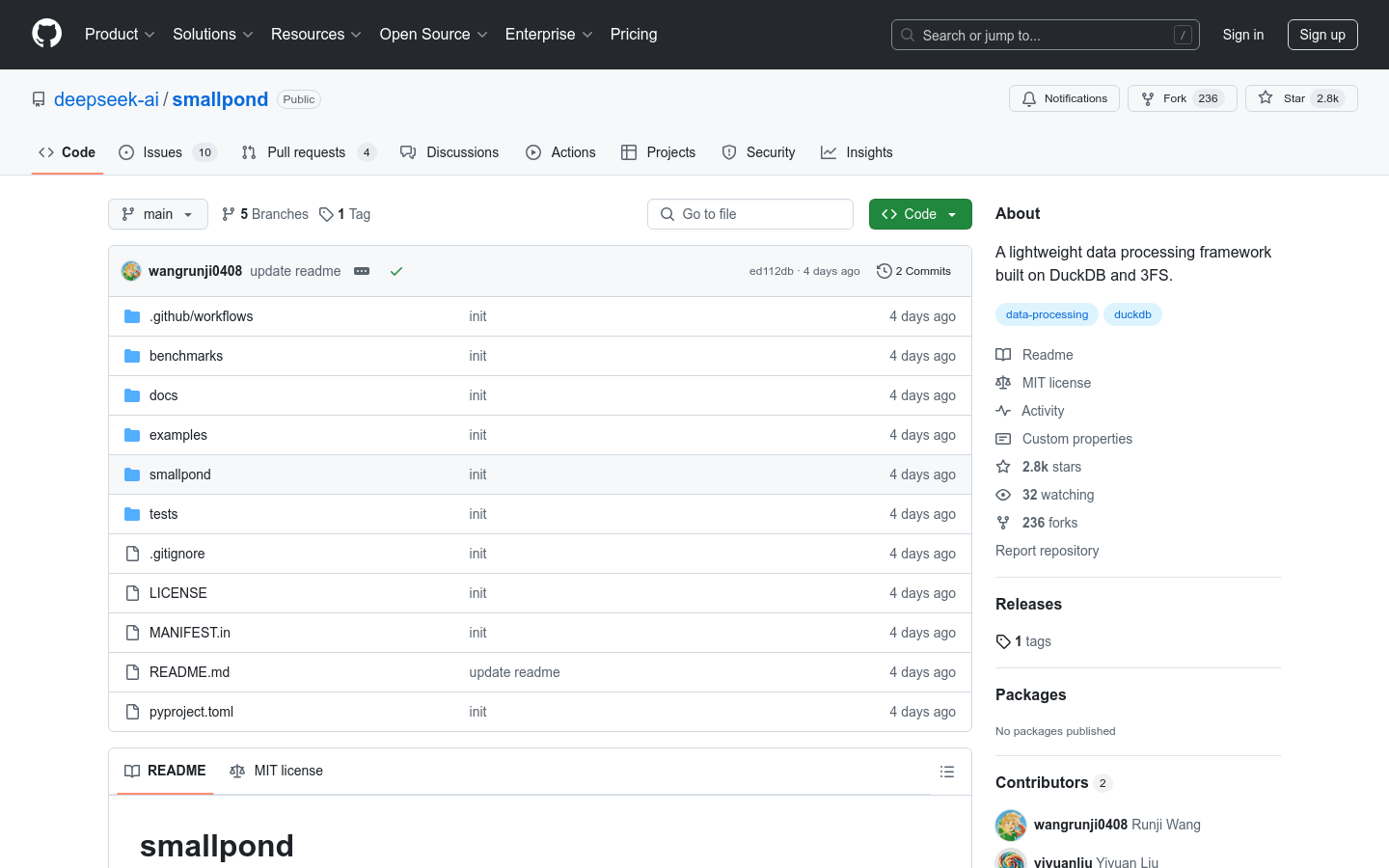
Task: Open the Contributors heading link
Action: [1053, 782]
